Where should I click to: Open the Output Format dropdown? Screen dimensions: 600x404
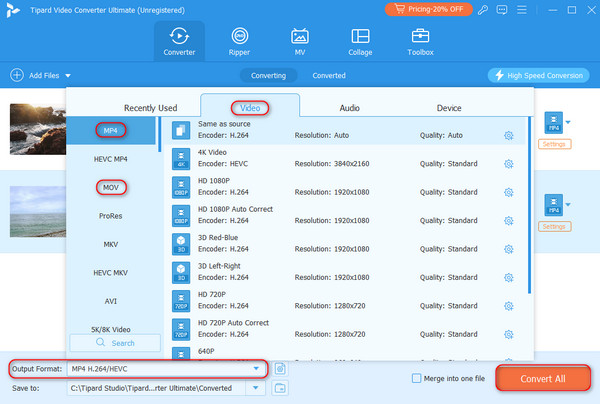[x=256, y=369]
